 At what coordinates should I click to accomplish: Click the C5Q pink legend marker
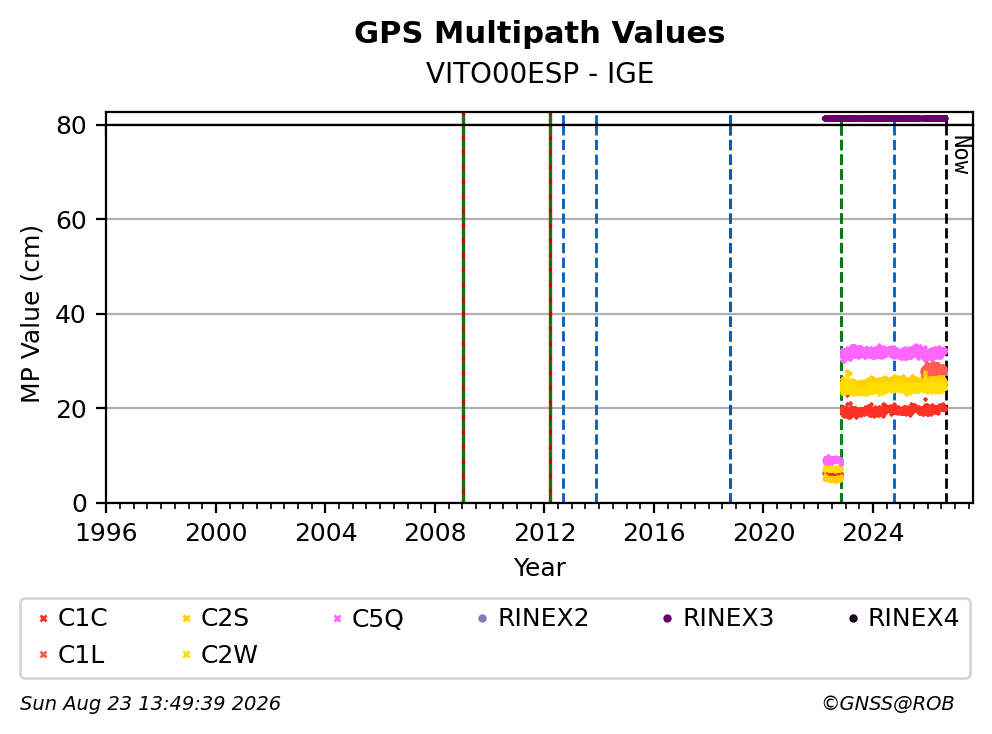tap(337, 618)
